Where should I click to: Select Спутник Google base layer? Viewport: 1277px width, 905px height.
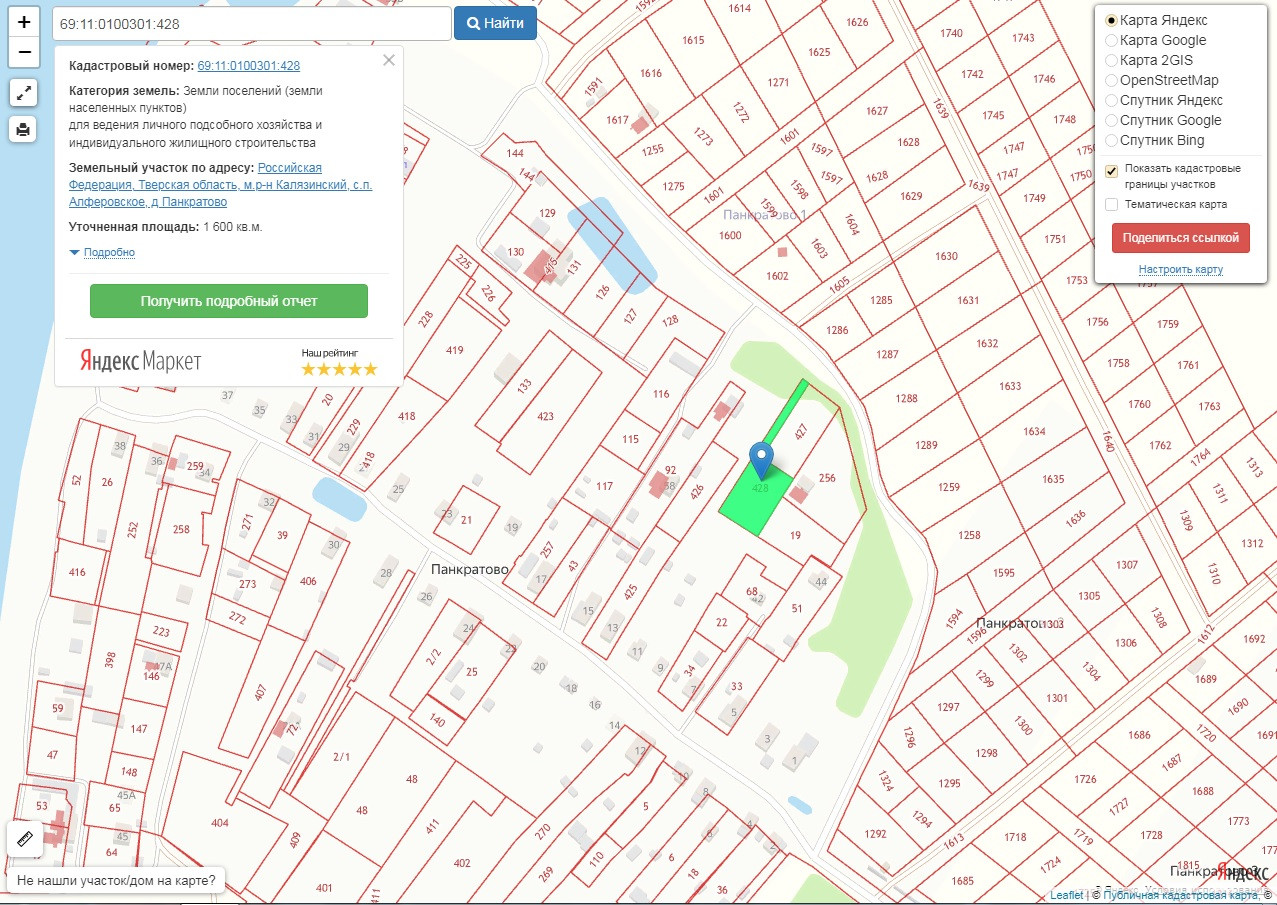point(1111,120)
